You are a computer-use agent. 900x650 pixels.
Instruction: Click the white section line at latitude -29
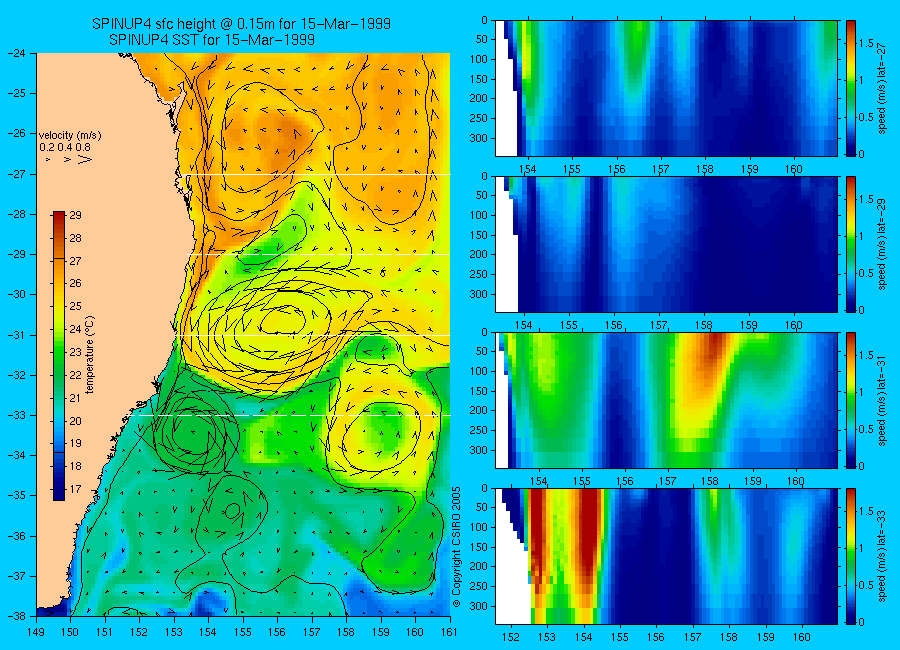pyautogui.click(x=320, y=254)
